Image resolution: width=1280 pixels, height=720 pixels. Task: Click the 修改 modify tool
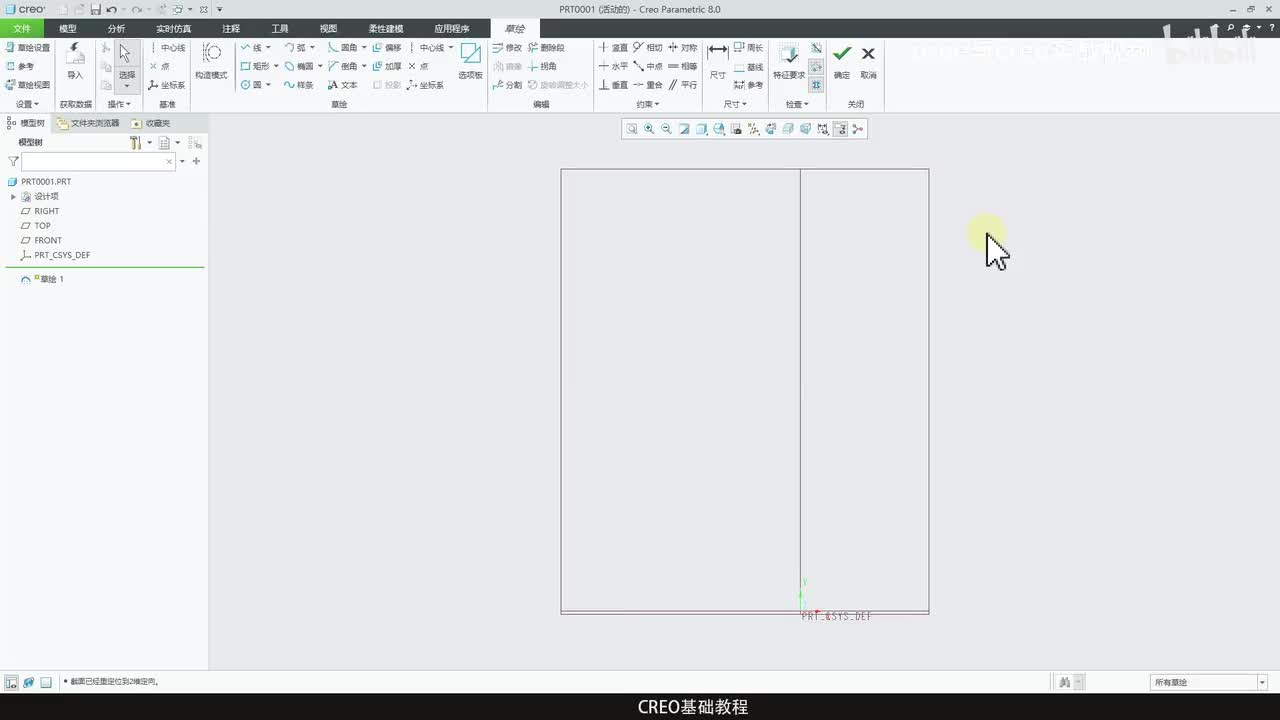(507, 47)
